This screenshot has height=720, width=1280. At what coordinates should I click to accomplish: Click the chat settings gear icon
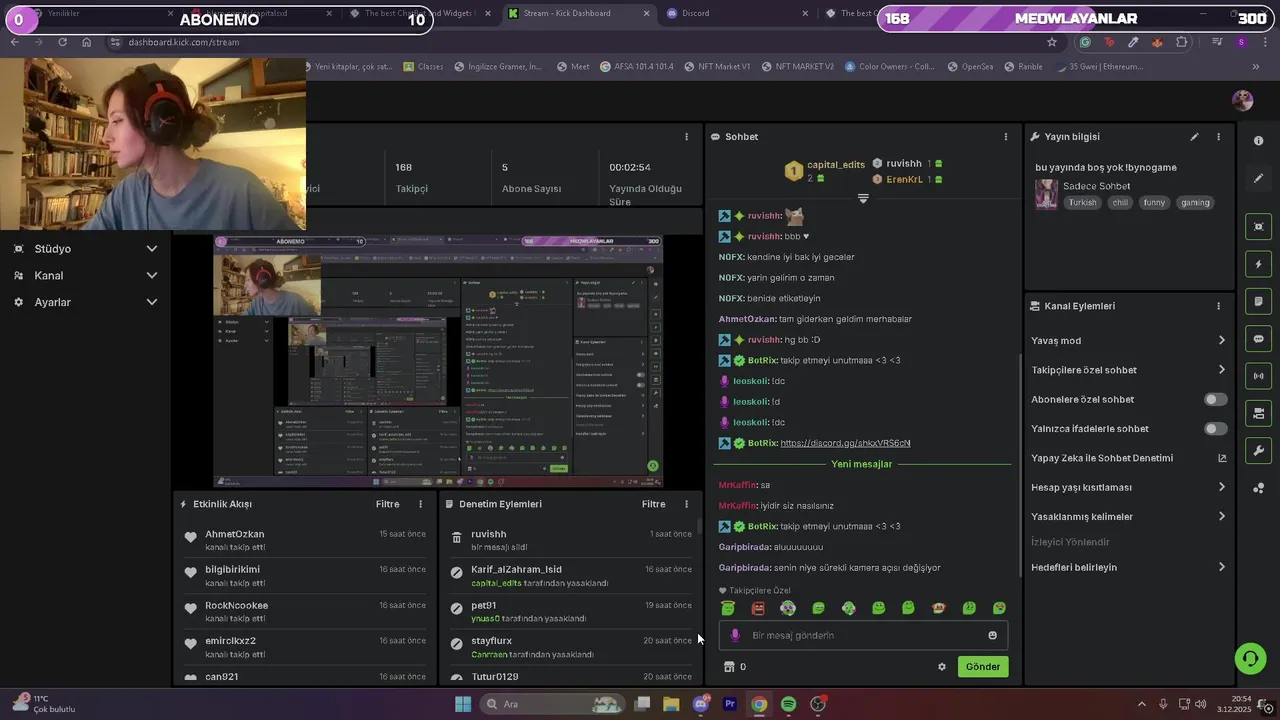941,667
